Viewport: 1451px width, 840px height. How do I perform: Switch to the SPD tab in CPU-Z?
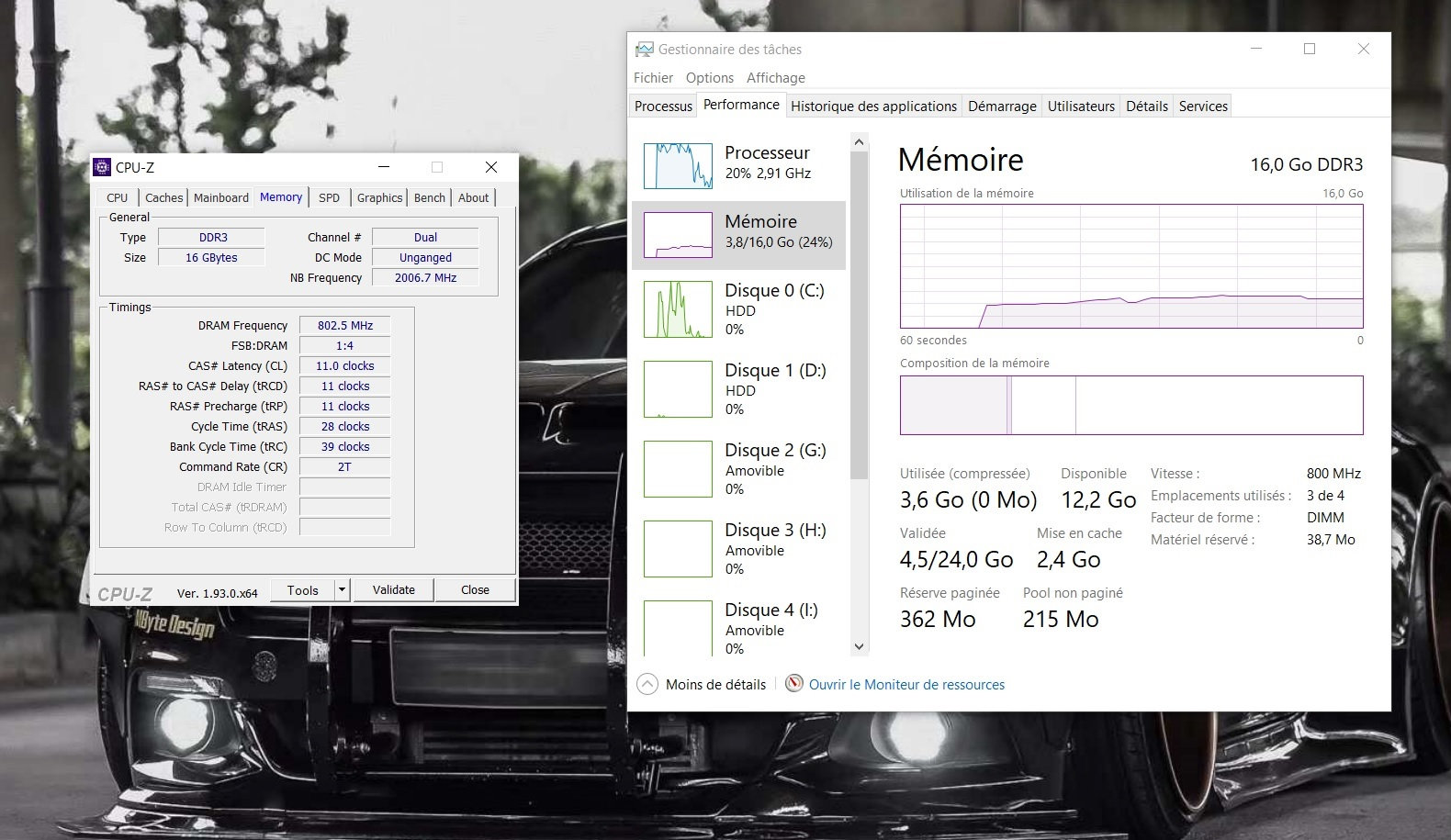tap(329, 197)
